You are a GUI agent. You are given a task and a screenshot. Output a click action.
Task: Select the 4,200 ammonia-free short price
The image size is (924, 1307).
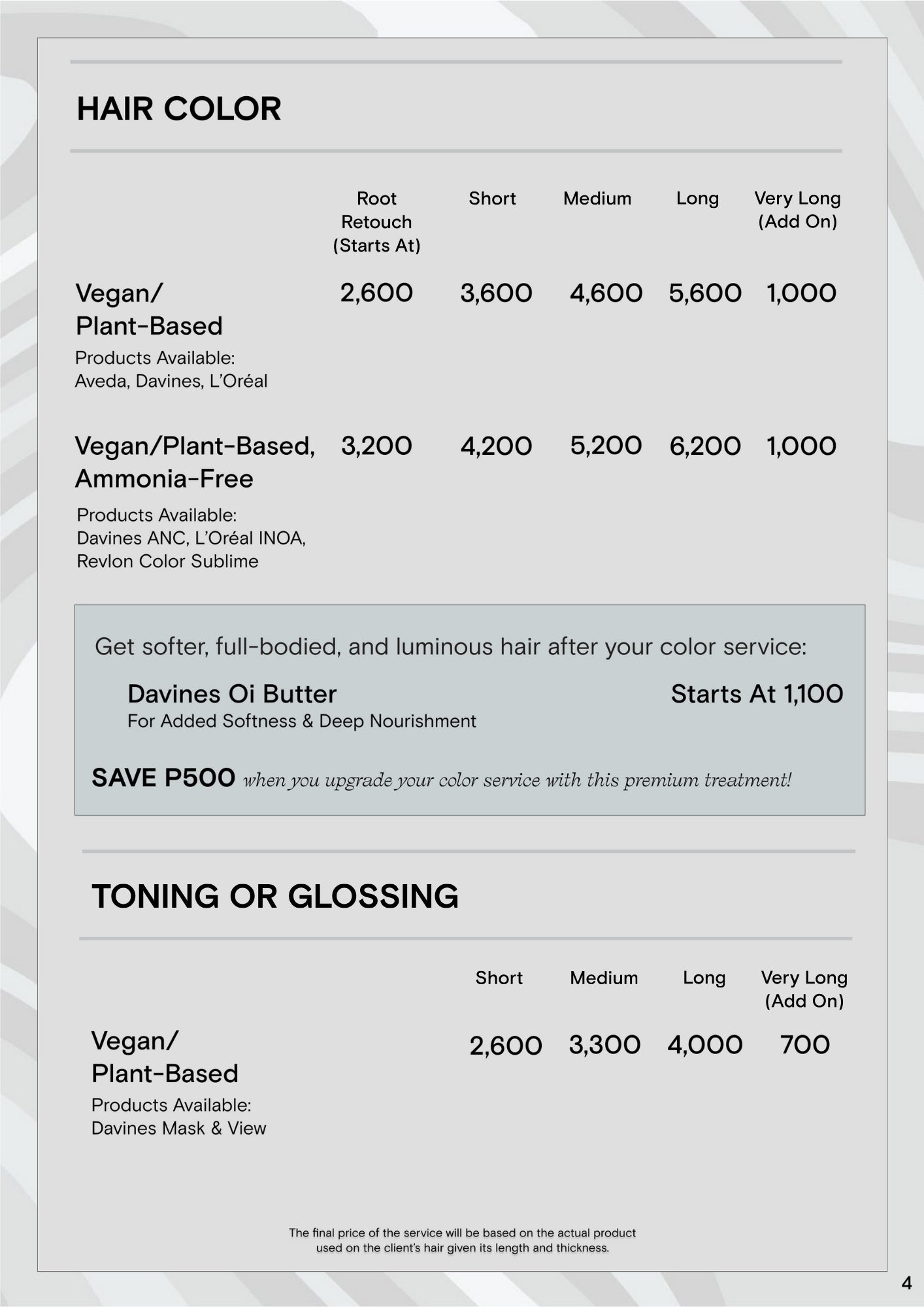click(496, 446)
